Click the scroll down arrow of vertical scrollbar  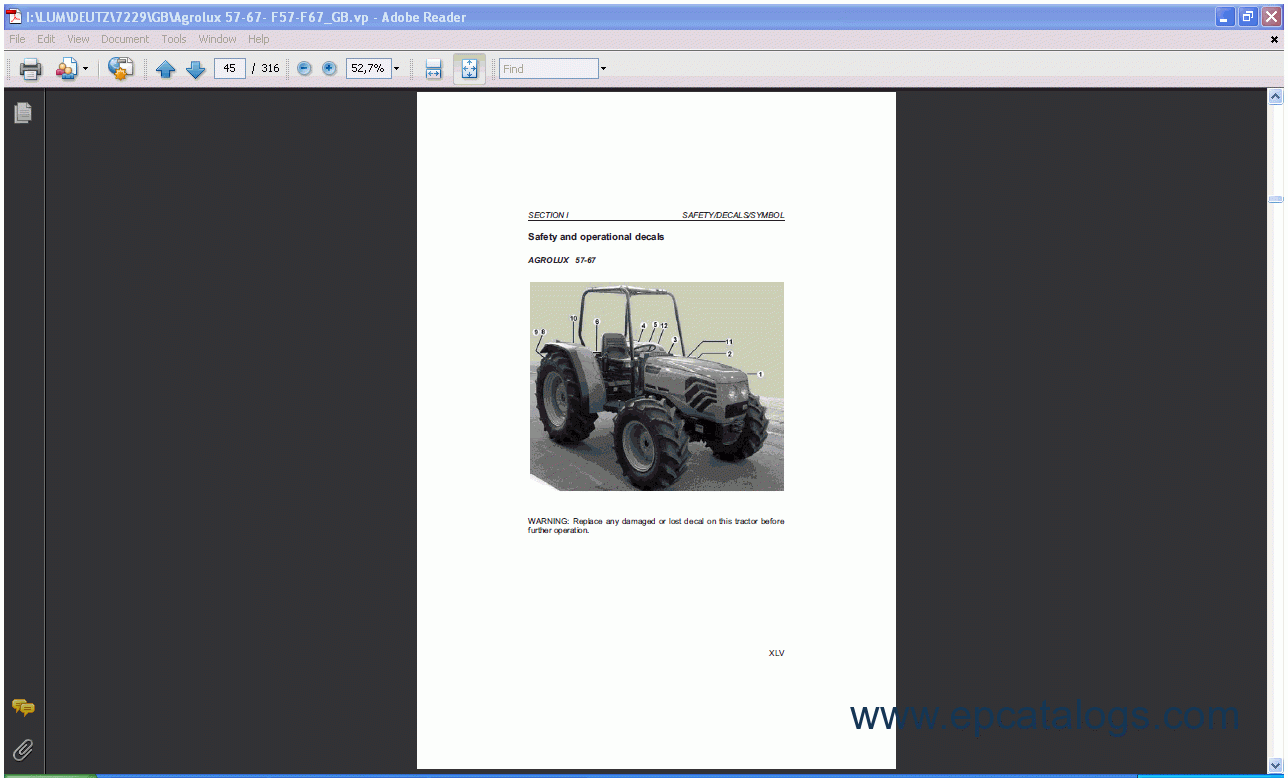pyautogui.click(x=1275, y=766)
